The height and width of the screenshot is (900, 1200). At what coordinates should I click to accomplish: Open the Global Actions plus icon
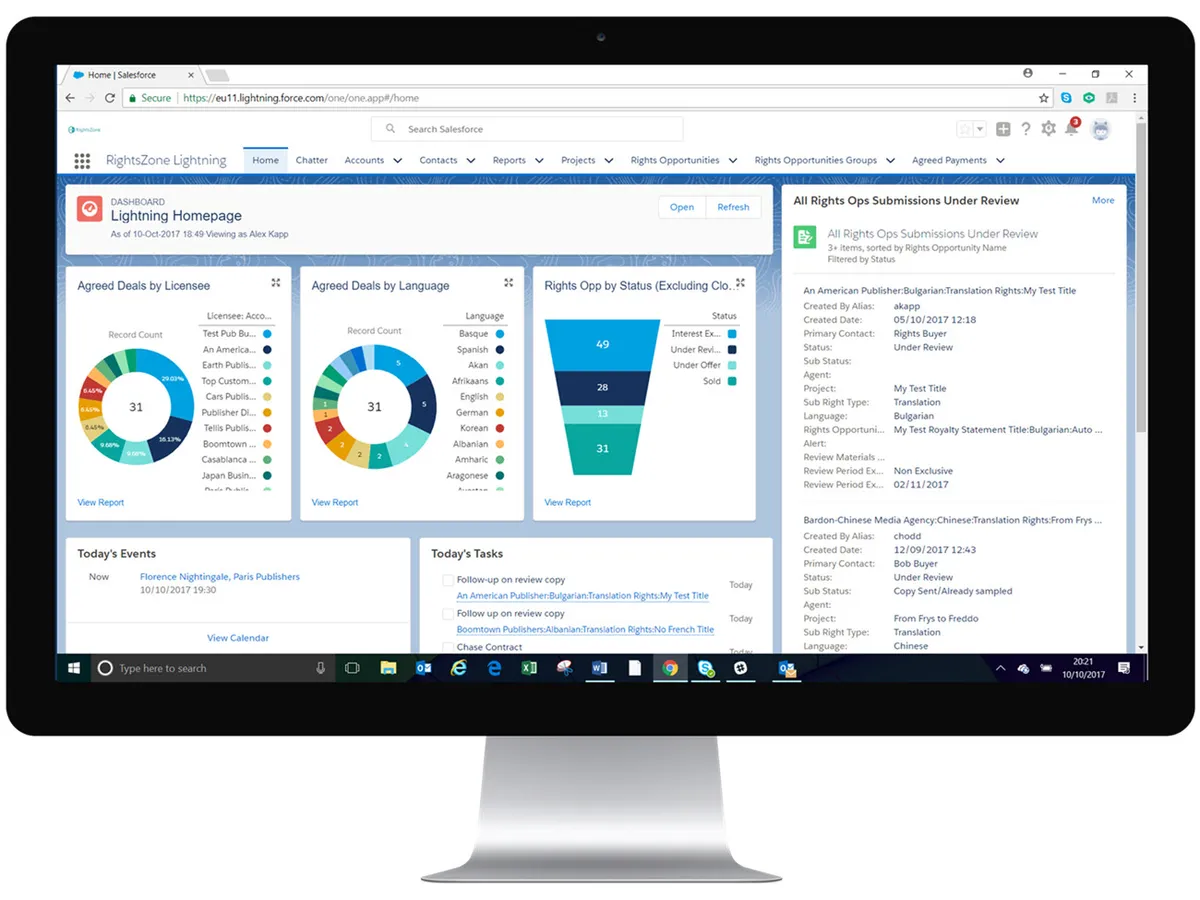1003,129
